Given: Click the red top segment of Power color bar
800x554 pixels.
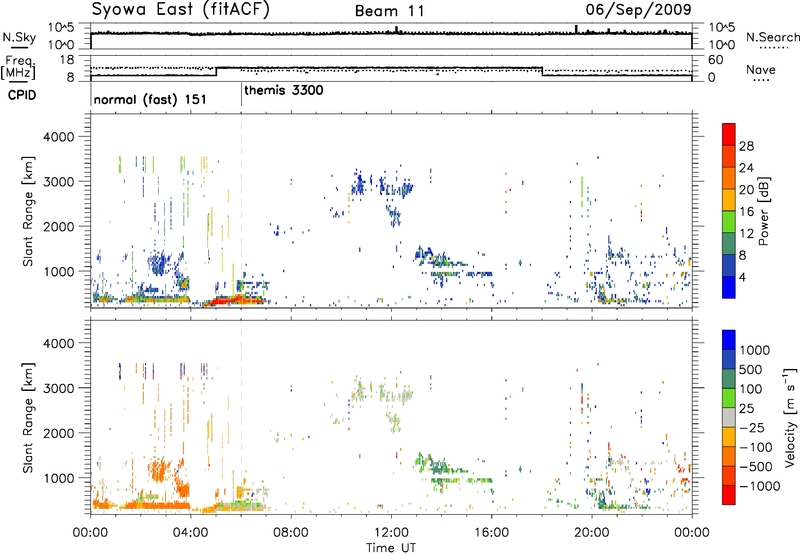Looking at the screenshot, I should tap(729, 134).
